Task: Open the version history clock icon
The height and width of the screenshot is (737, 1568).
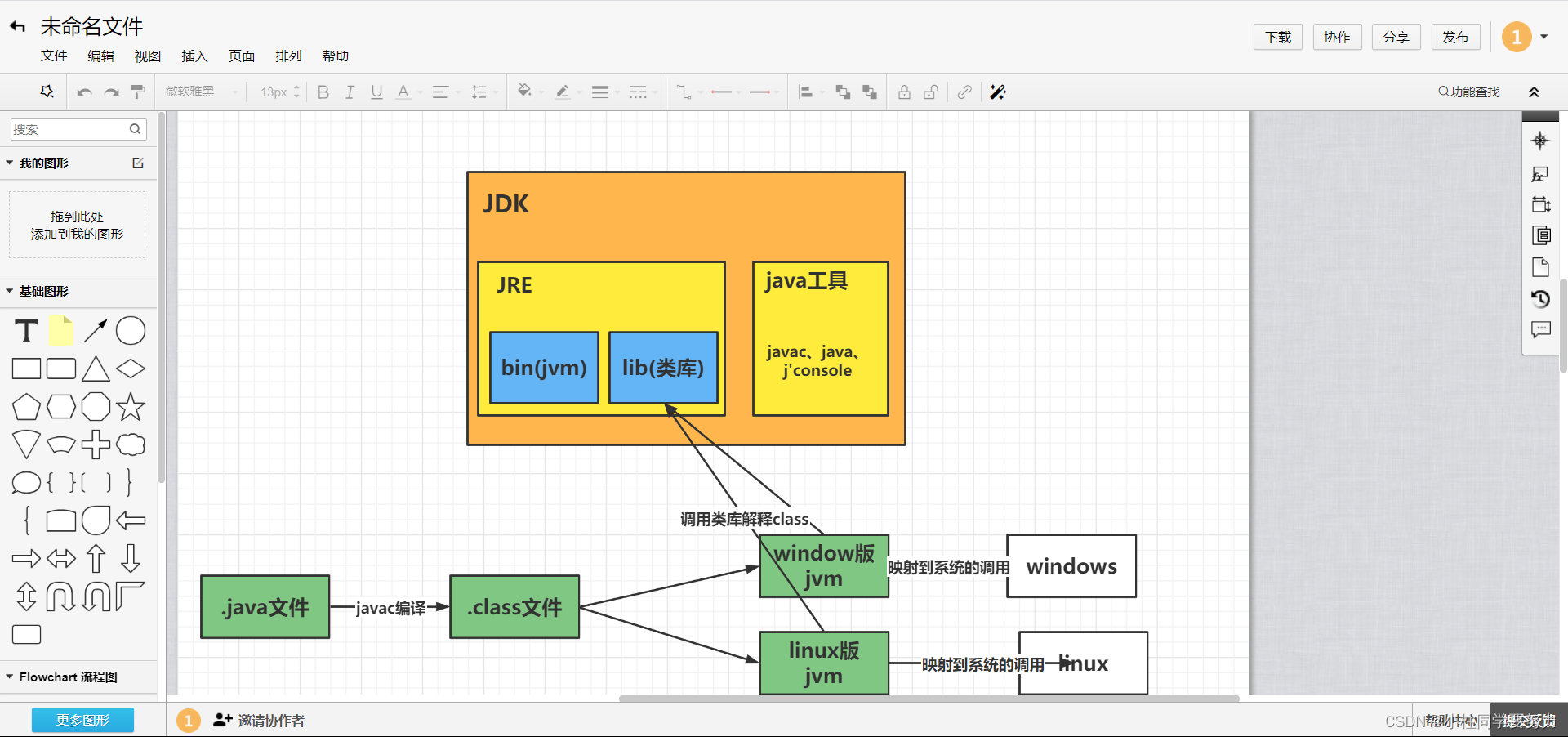Action: coord(1540,299)
